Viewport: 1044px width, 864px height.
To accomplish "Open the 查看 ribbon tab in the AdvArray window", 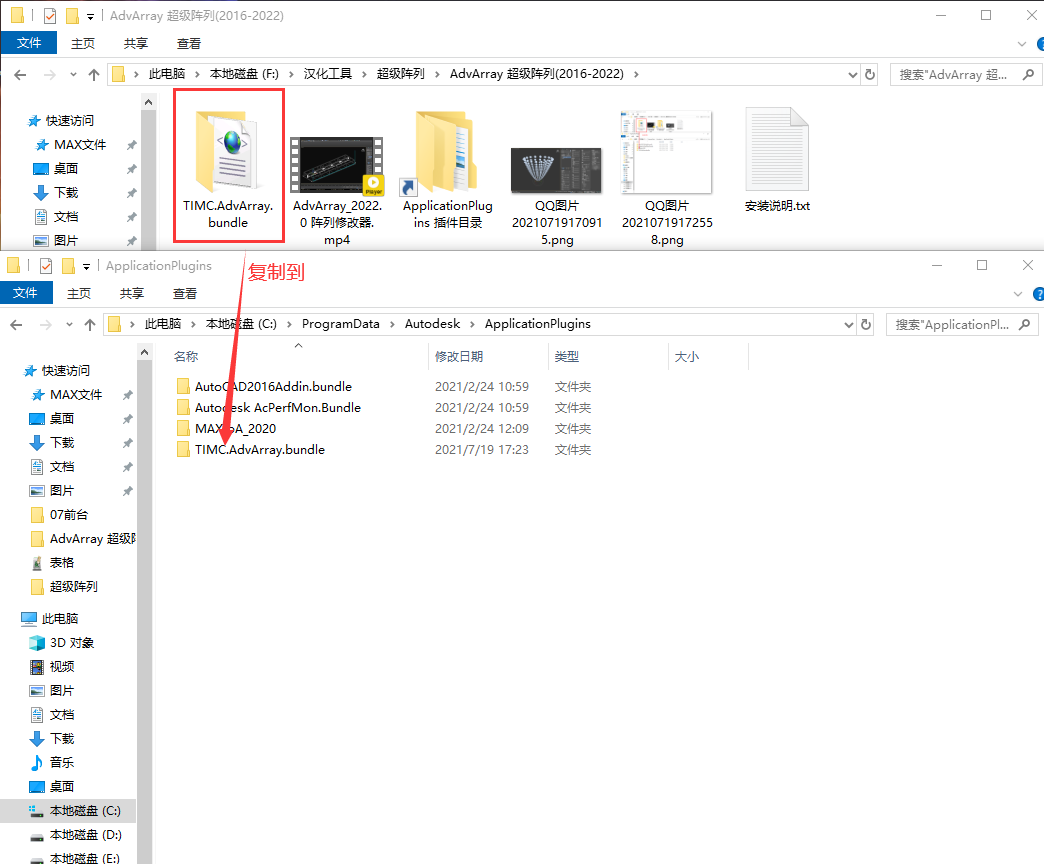I will click(x=188, y=43).
